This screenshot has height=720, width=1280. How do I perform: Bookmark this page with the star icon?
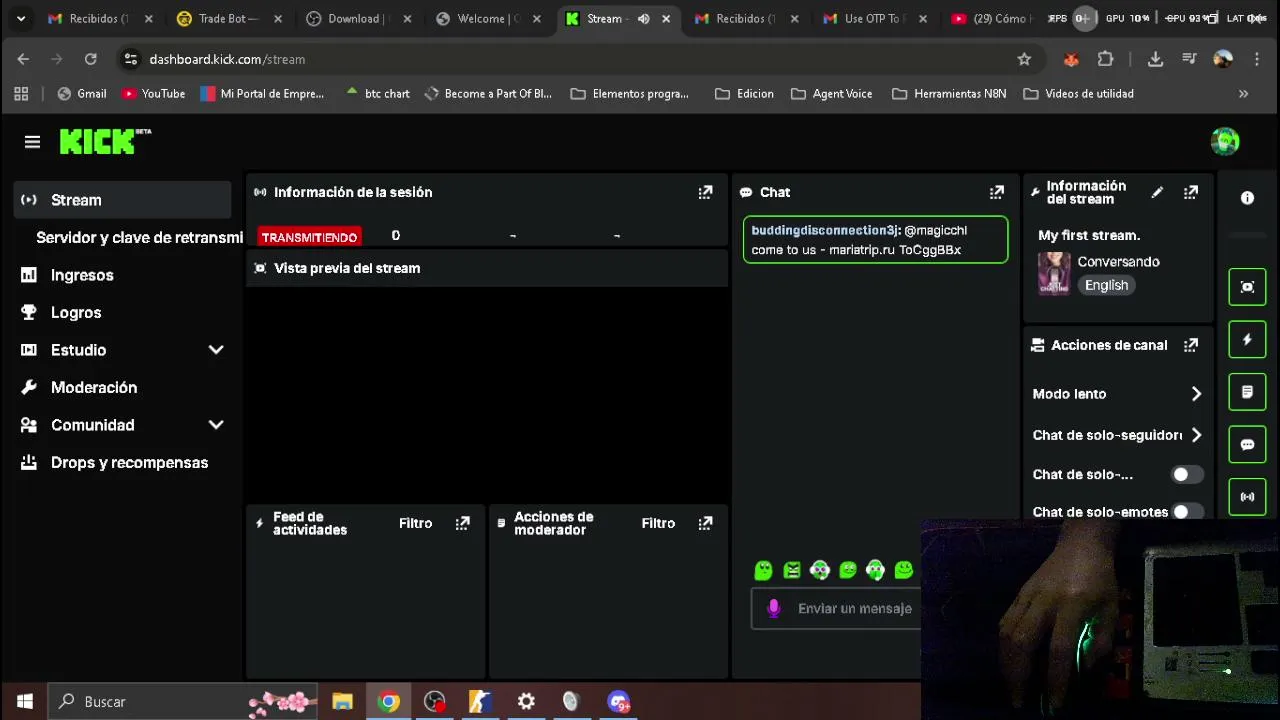pos(1024,59)
